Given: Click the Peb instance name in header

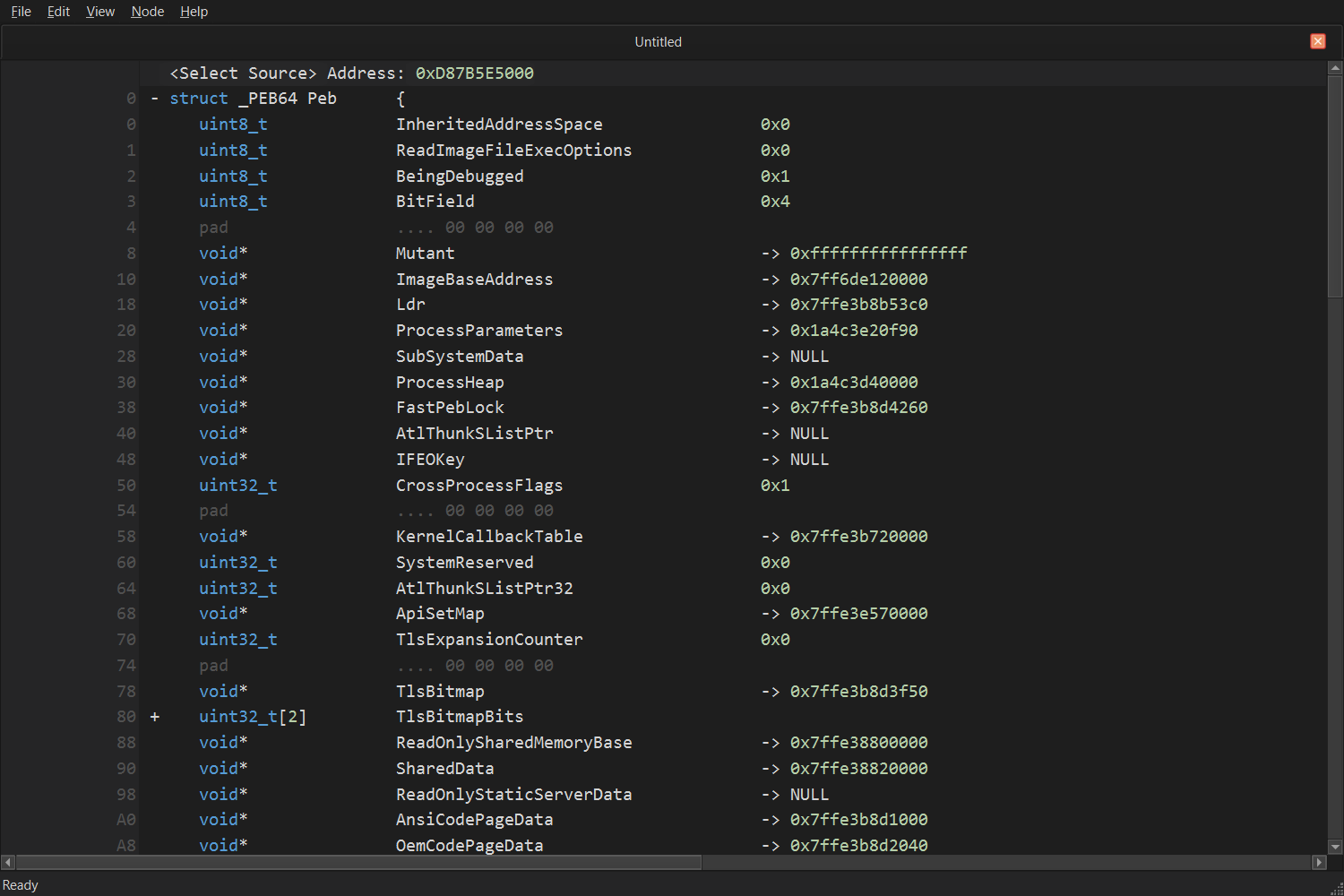Looking at the screenshot, I should pyautogui.click(x=322, y=99).
